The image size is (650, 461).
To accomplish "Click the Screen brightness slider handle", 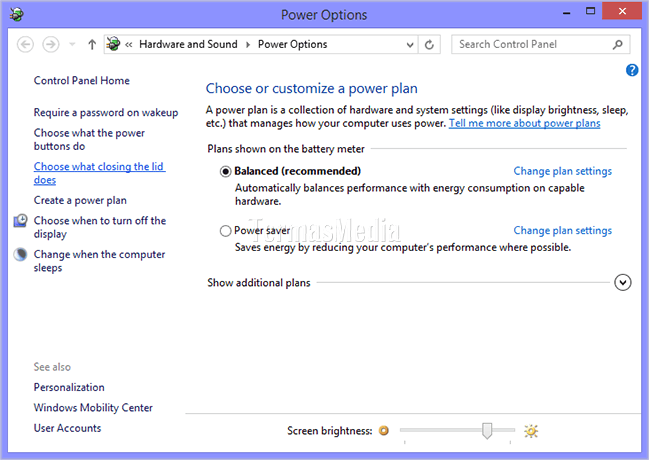I will pos(487,431).
